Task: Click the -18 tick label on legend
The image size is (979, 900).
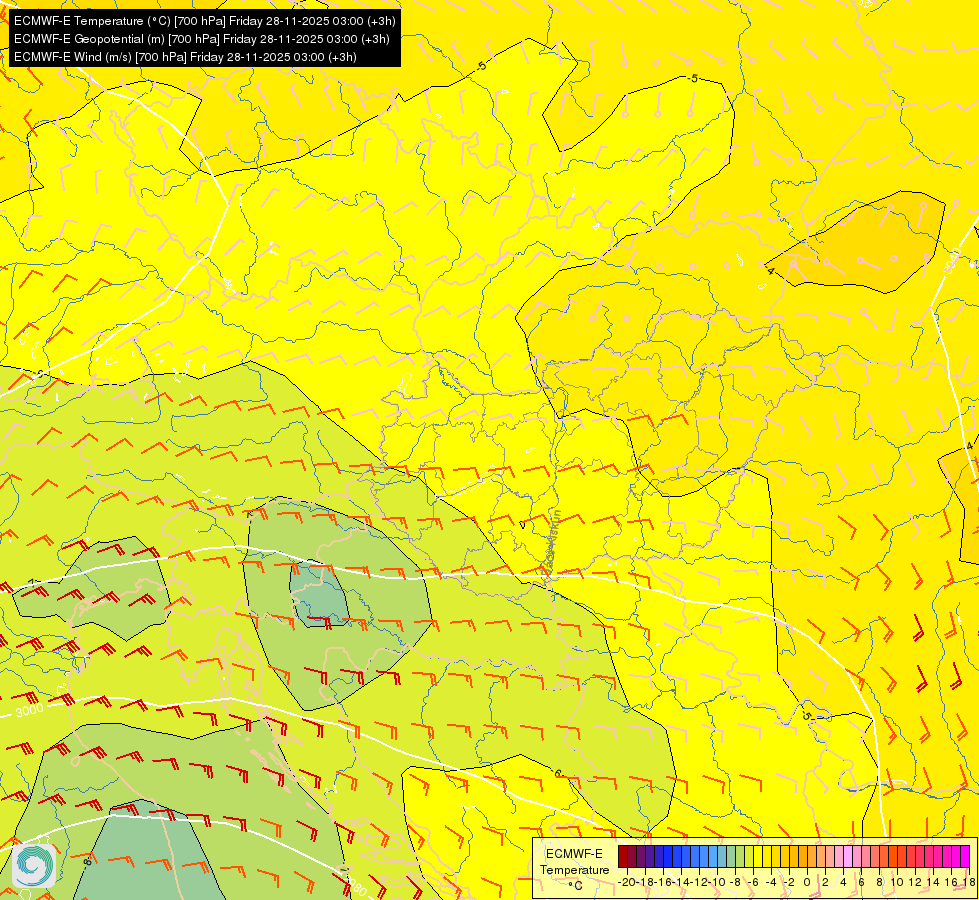Action: (x=646, y=883)
